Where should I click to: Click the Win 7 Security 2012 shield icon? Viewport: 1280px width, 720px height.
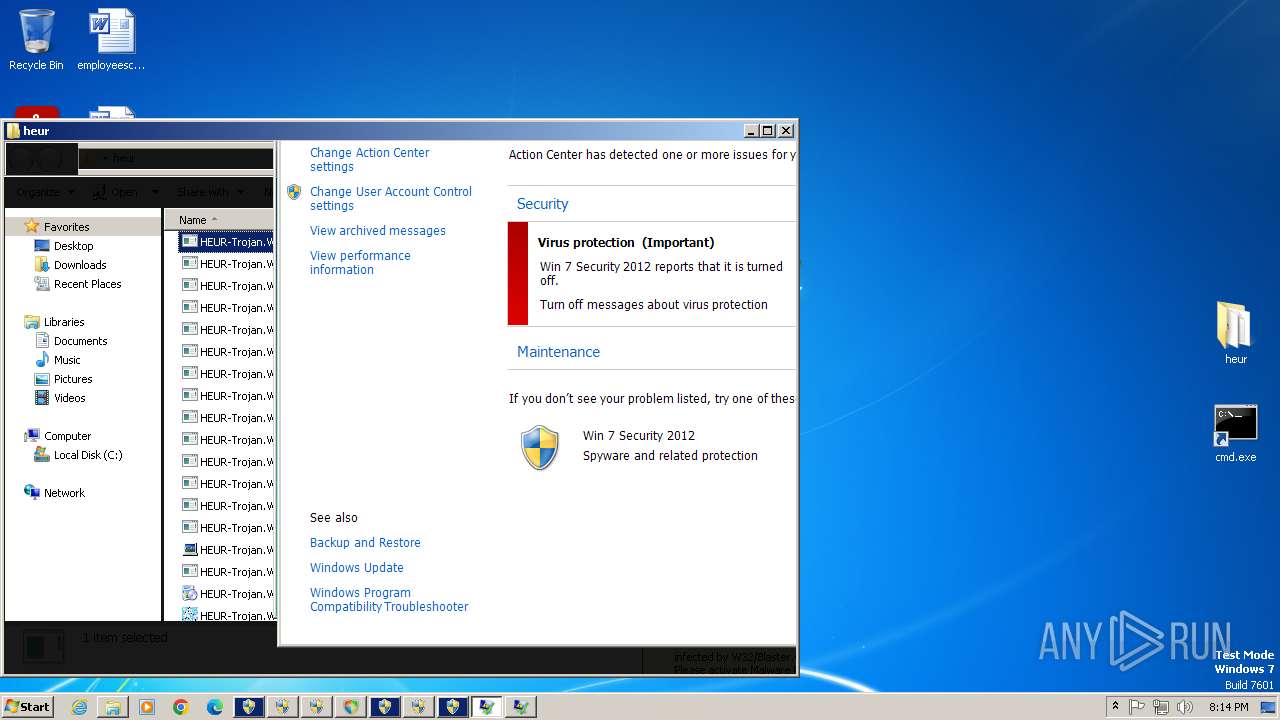pyautogui.click(x=540, y=447)
